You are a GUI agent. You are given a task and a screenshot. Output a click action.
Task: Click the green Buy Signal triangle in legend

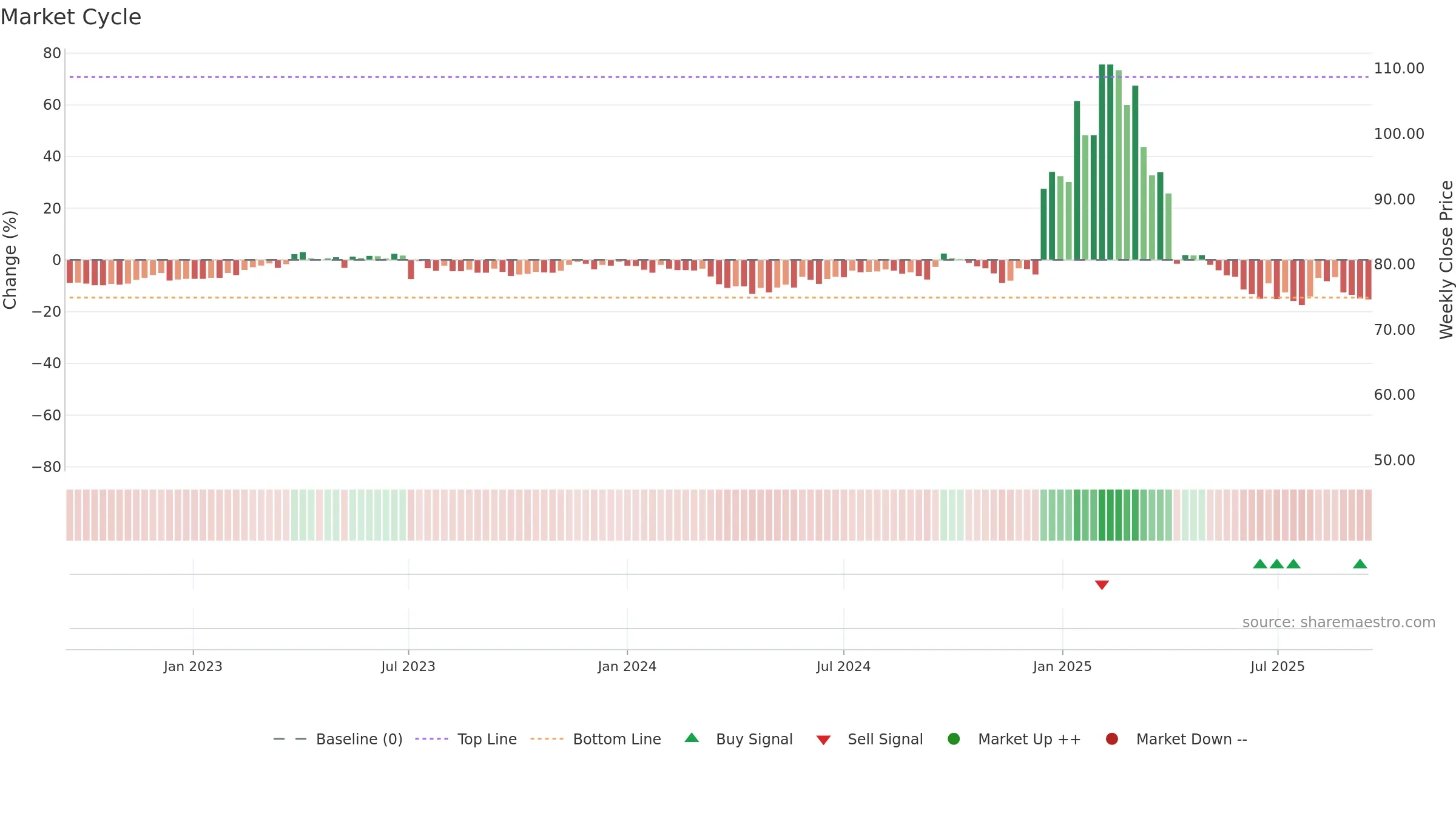(692, 738)
